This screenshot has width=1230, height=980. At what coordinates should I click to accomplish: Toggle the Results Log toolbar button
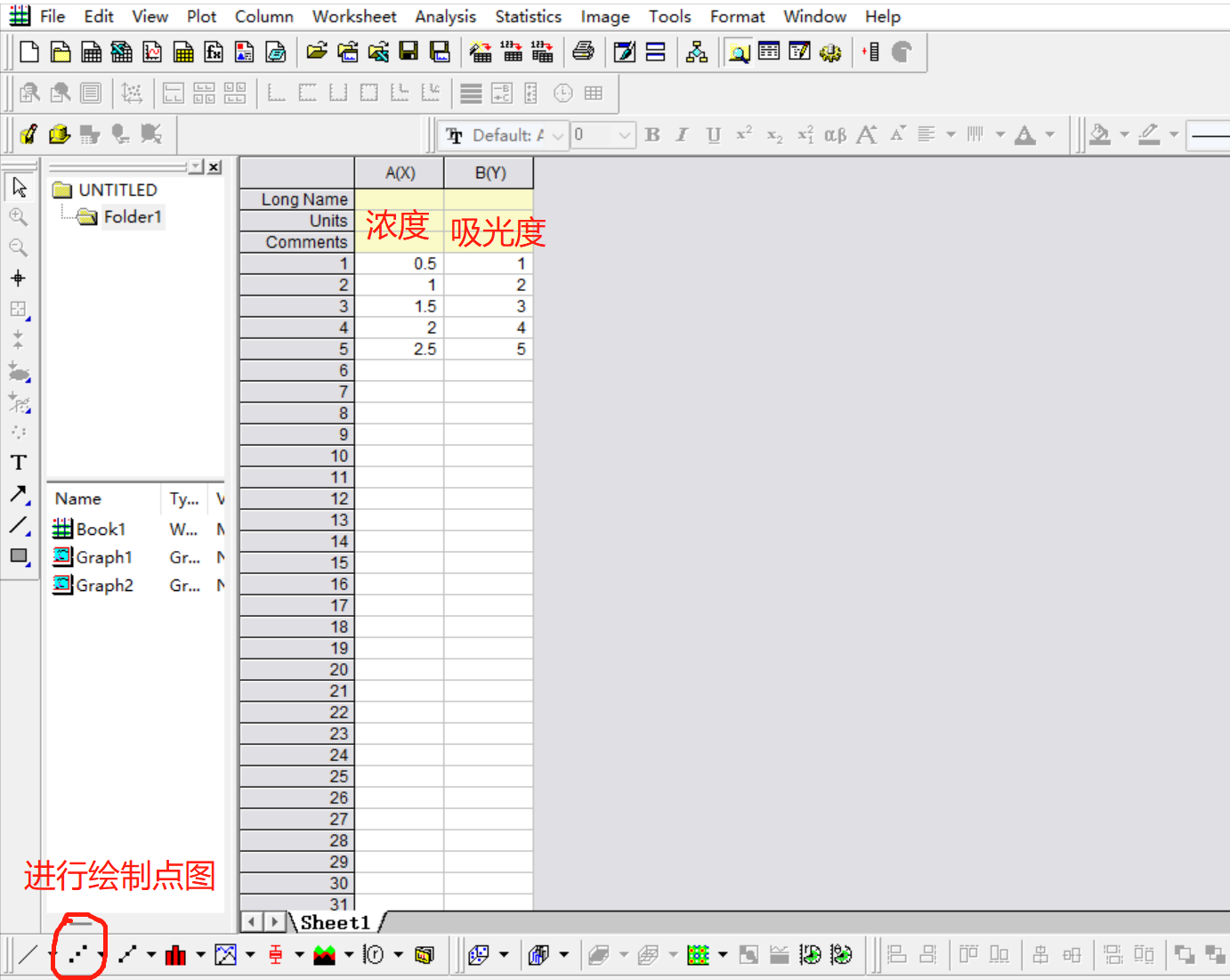(x=769, y=52)
